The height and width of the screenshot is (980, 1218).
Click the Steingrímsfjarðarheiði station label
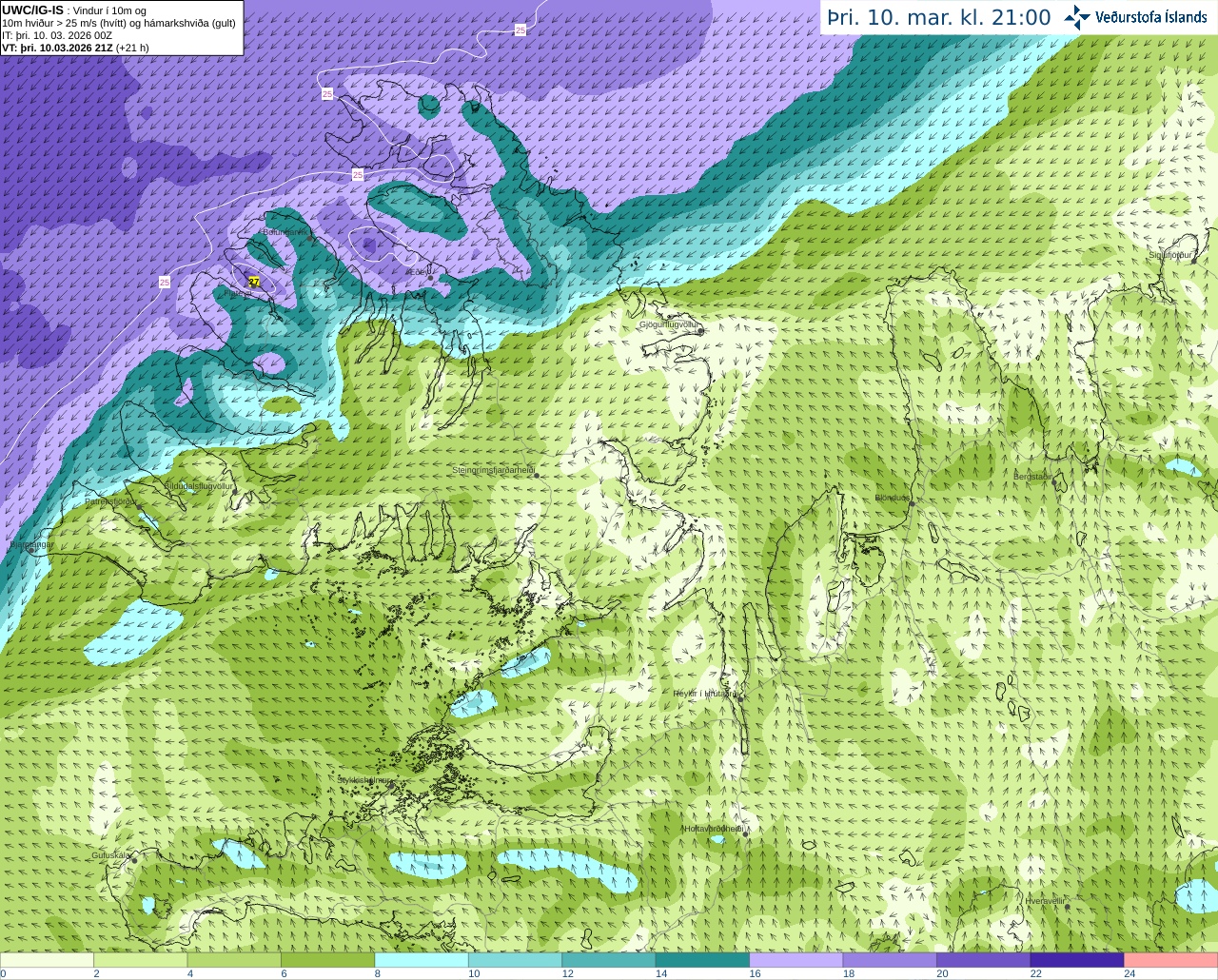coord(493,470)
